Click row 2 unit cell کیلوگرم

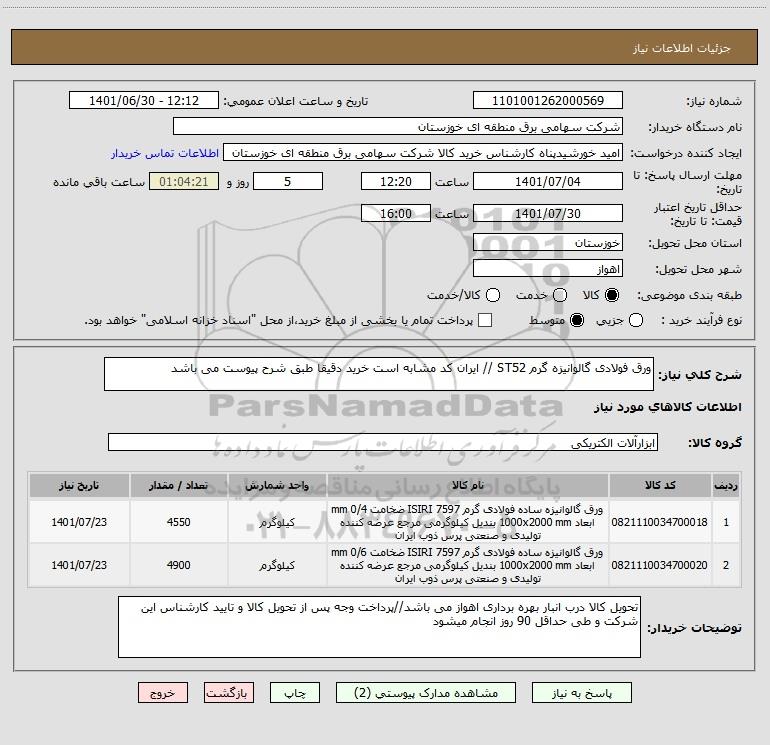click(x=277, y=565)
